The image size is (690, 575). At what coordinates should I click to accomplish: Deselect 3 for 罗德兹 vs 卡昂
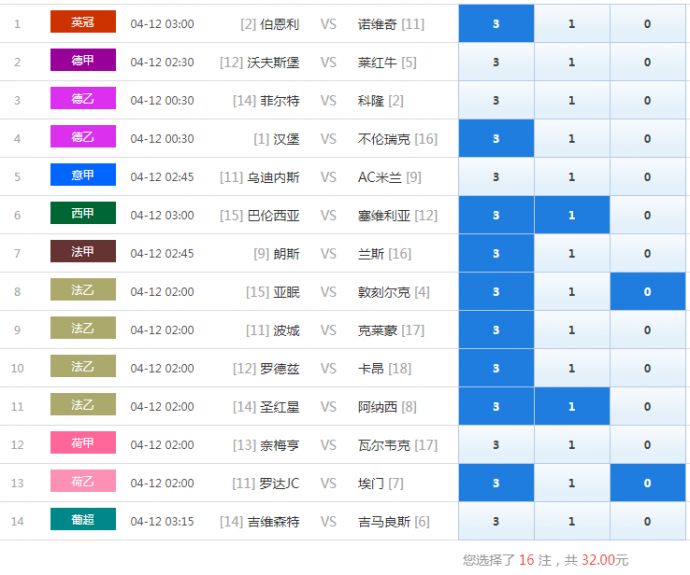[496, 368]
